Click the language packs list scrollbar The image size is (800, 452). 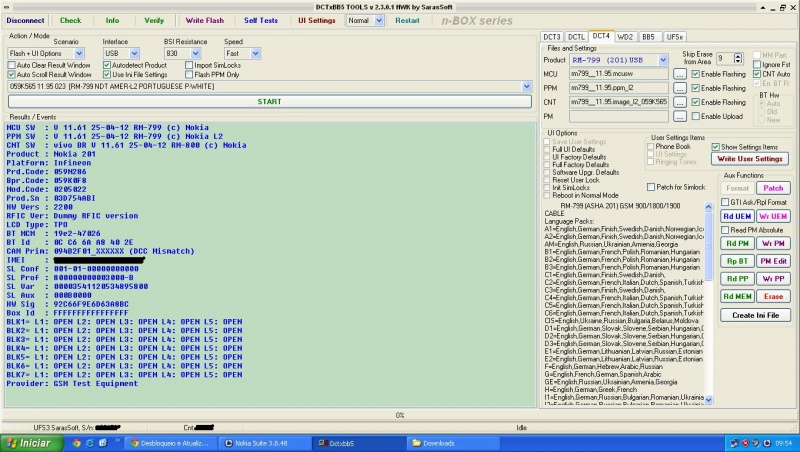(x=708, y=303)
